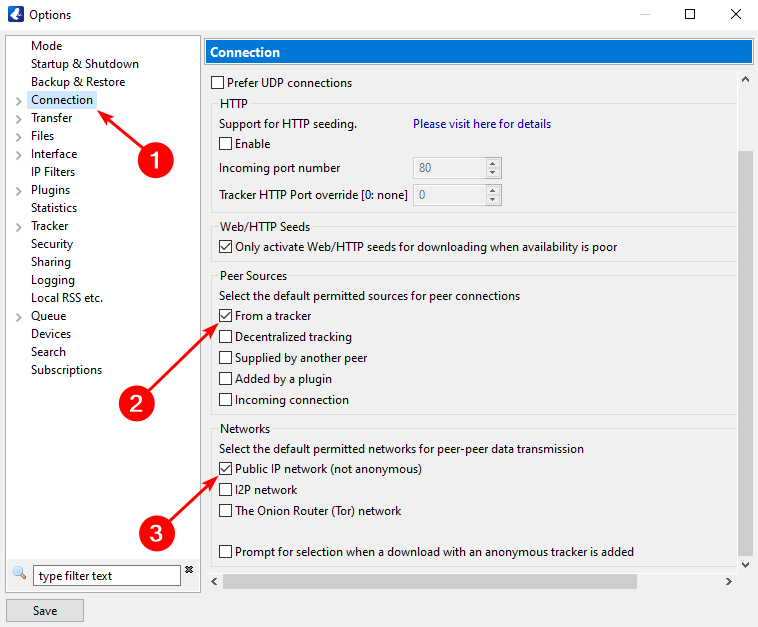Screen dimensions: 758x627
Task: Click the type filter text field
Action: [x=107, y=576]
